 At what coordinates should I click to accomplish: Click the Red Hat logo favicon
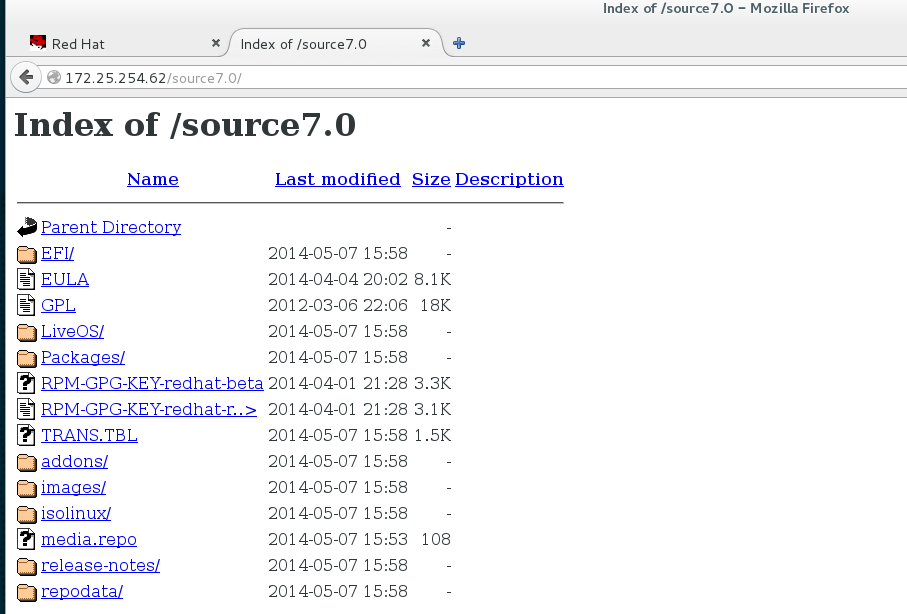(x=38, y=43)
